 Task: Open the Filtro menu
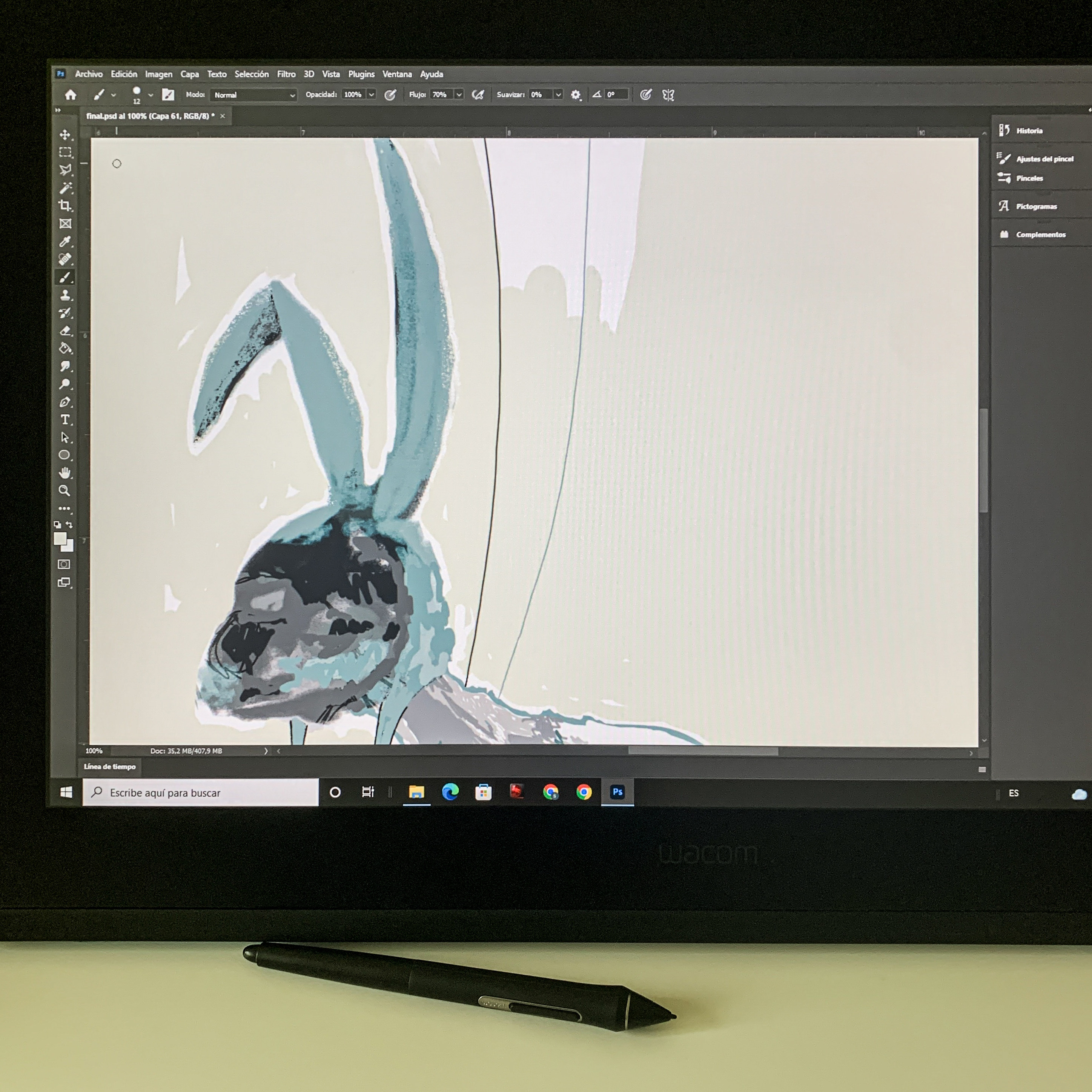pos(286,74)
